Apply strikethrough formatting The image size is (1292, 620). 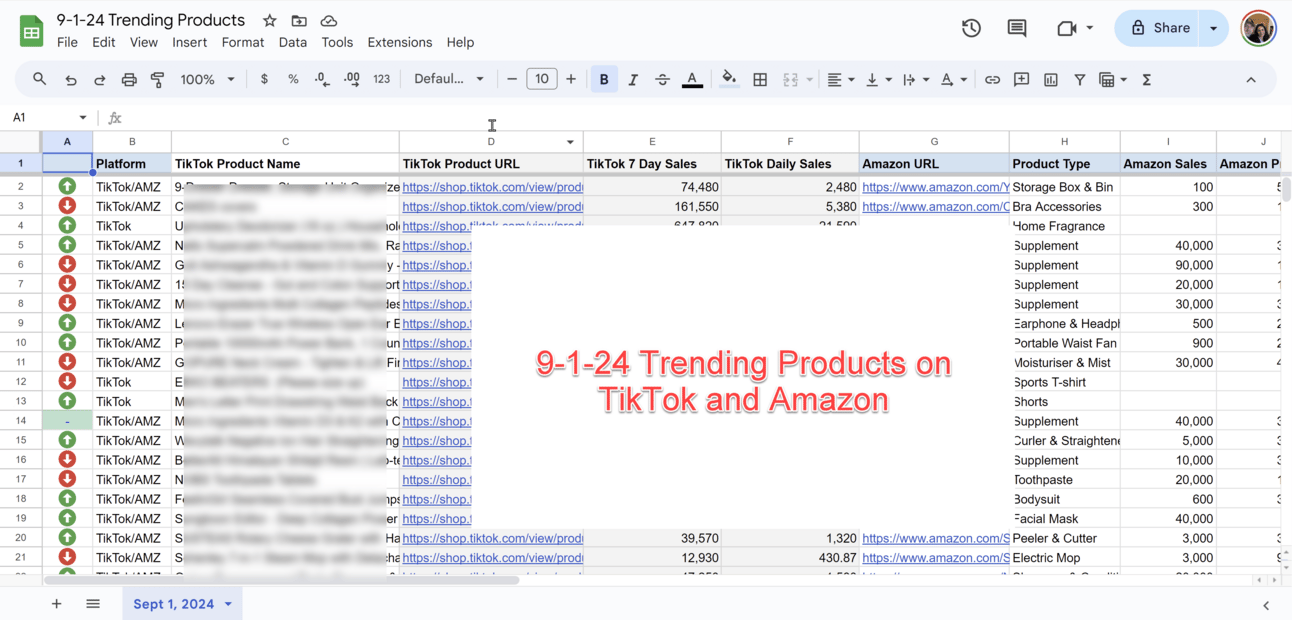(662, 79)
